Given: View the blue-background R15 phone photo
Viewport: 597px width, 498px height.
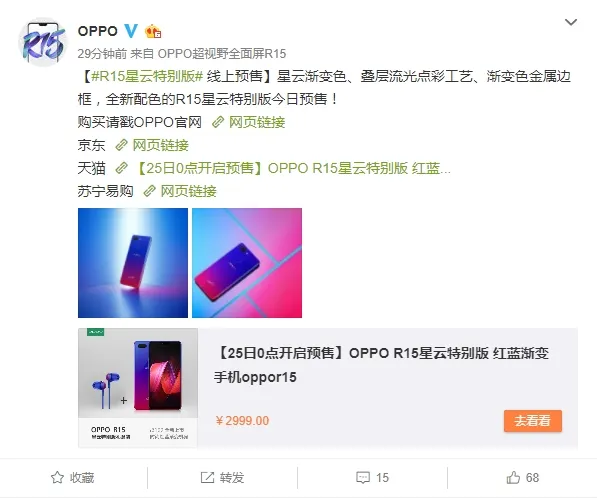Looking at the screenshot, I should point(133,263).
